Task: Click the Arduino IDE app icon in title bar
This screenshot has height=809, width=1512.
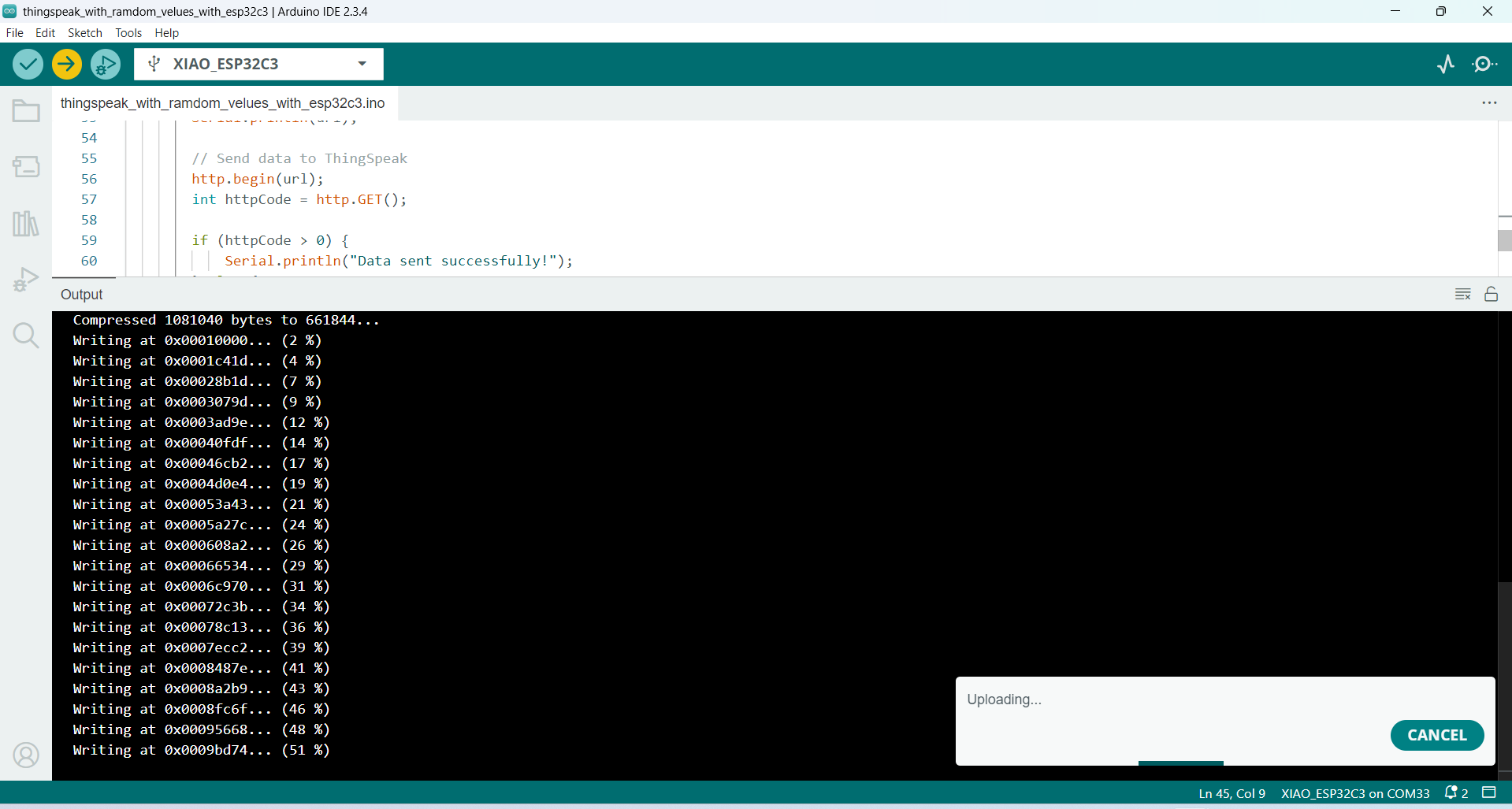Action: [x=9, y=11]
